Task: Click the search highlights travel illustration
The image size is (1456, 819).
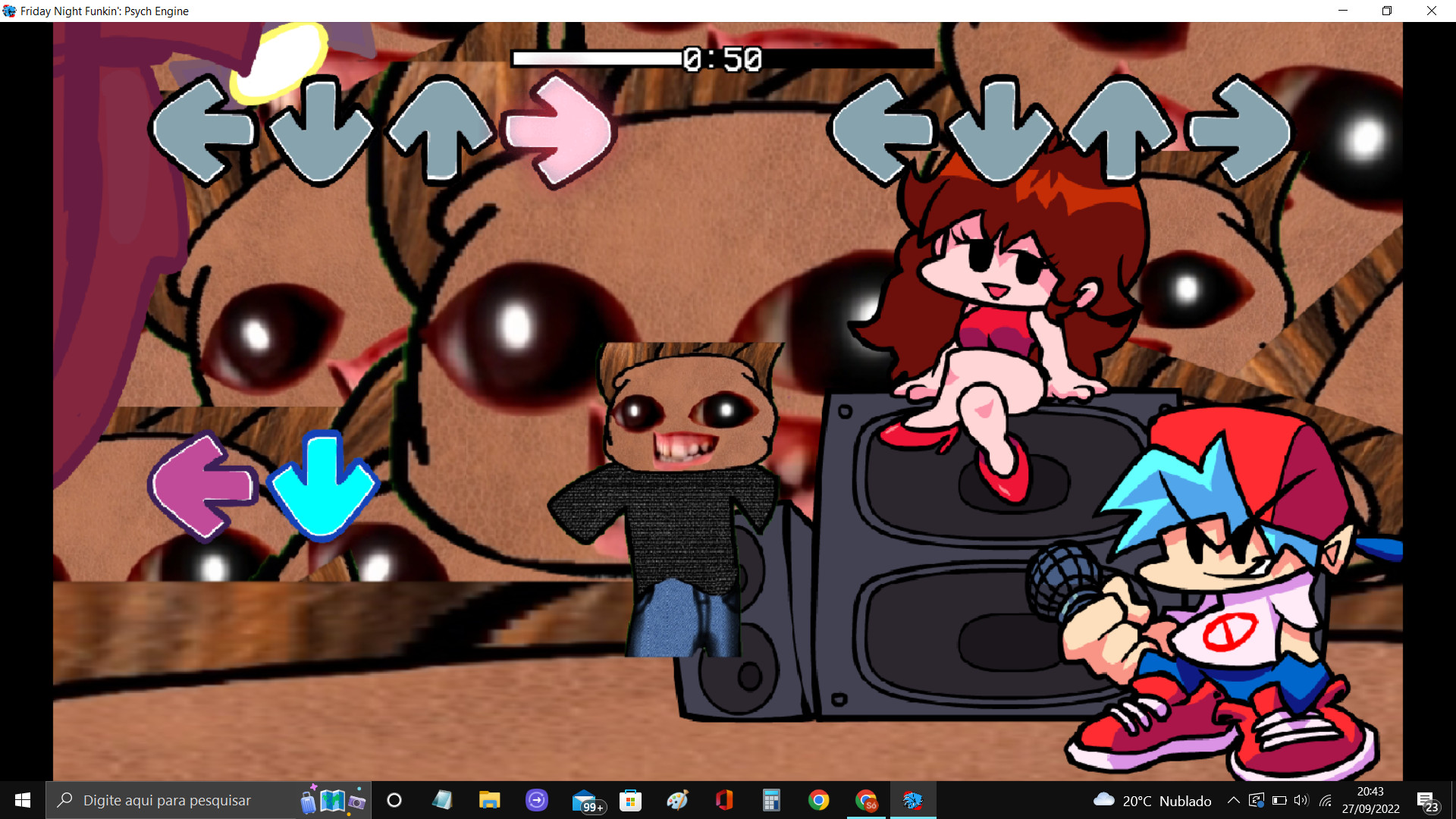Action: (x=332, y=799)
